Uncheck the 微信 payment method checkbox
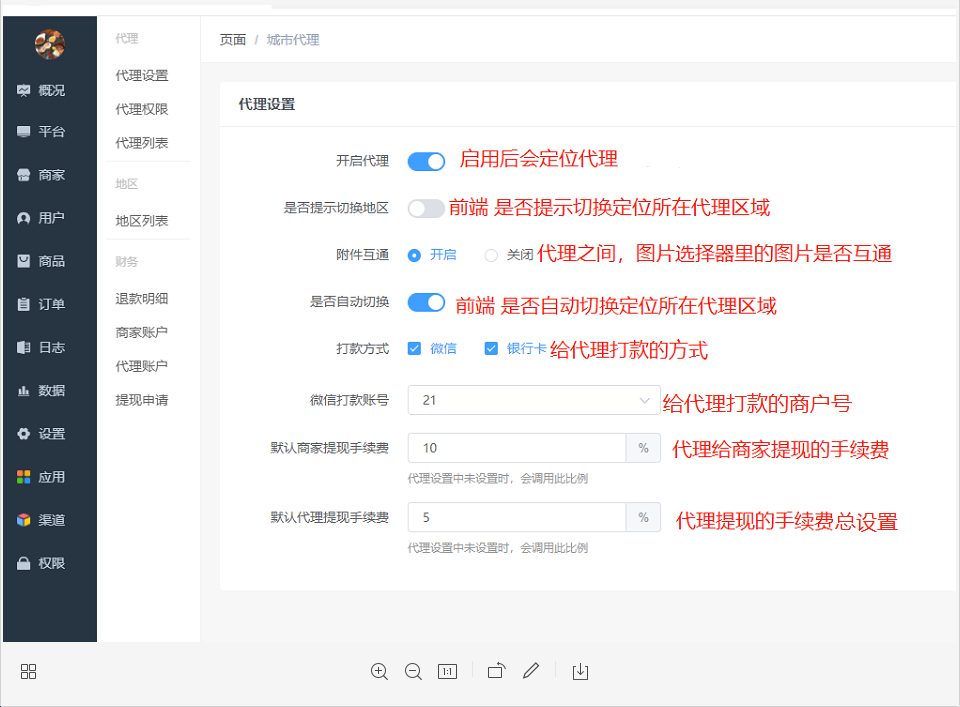 pos(414,348)
